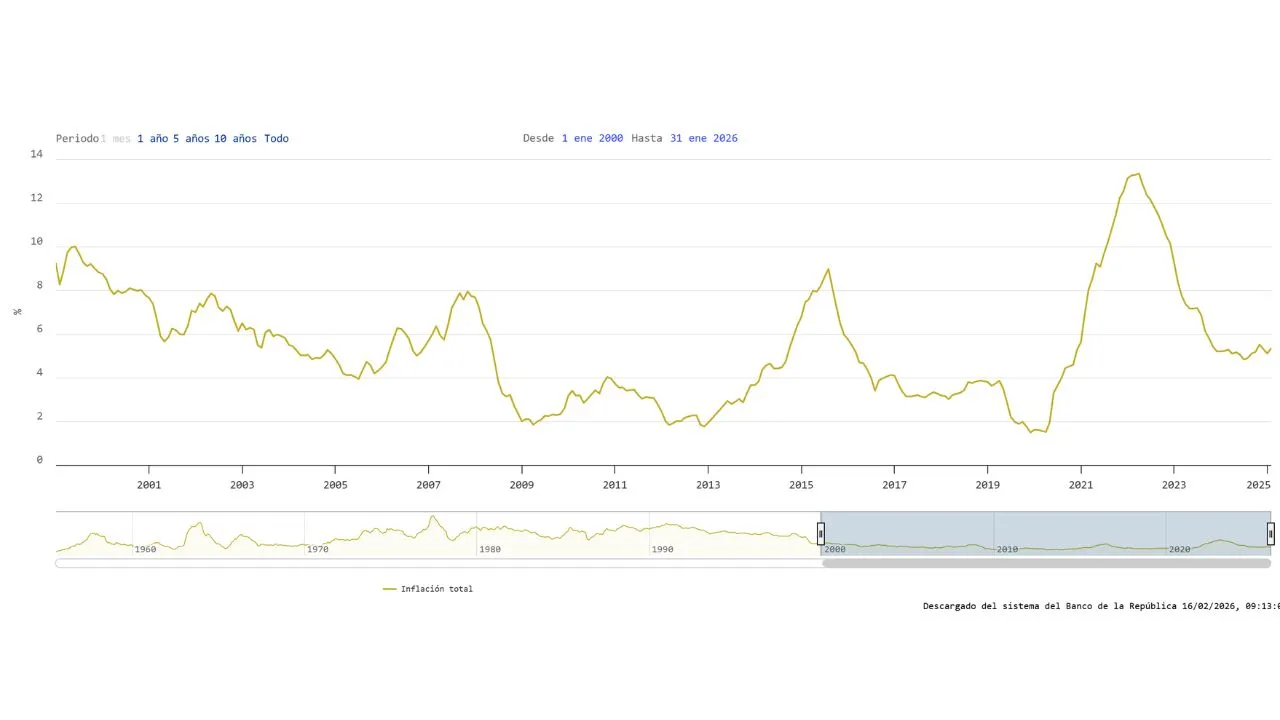The height and width of the screenshot is (720, 1280).
Task: Toggle the Inflación total legend series
Action: click(x=437, y=589)
